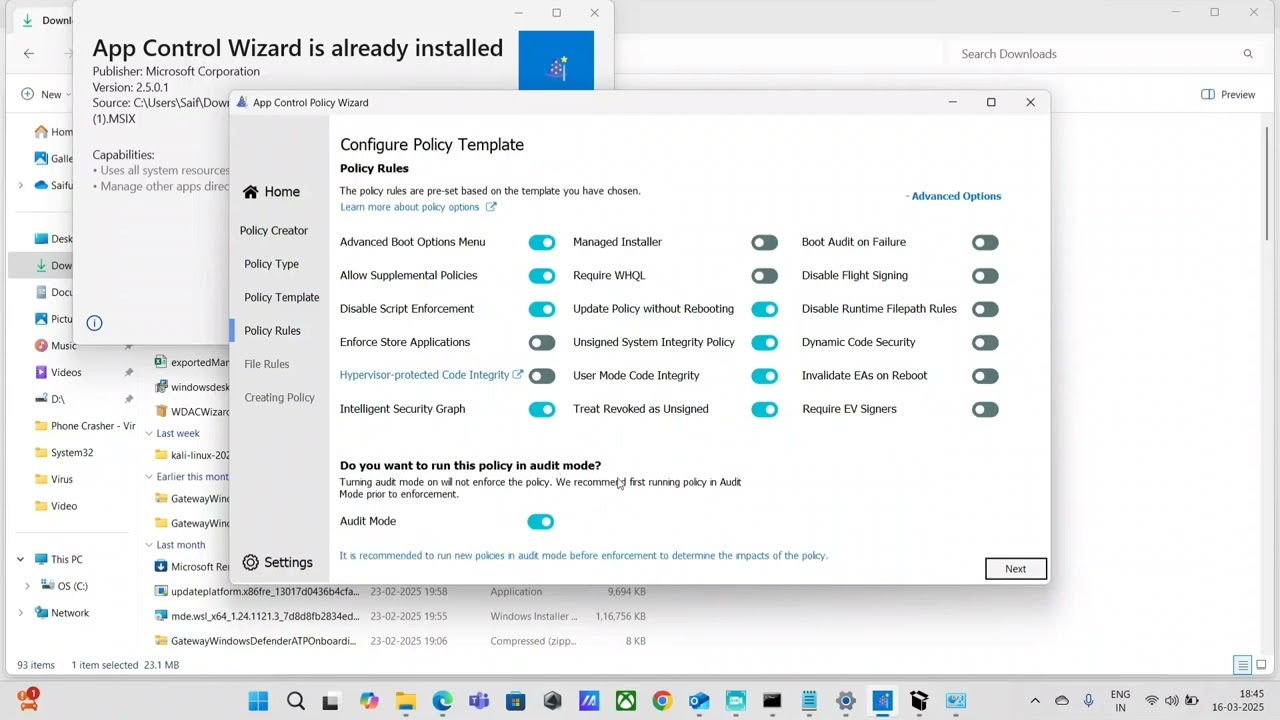Open taskbar Search
This screenshot has width=1280, height=720.
295,701
